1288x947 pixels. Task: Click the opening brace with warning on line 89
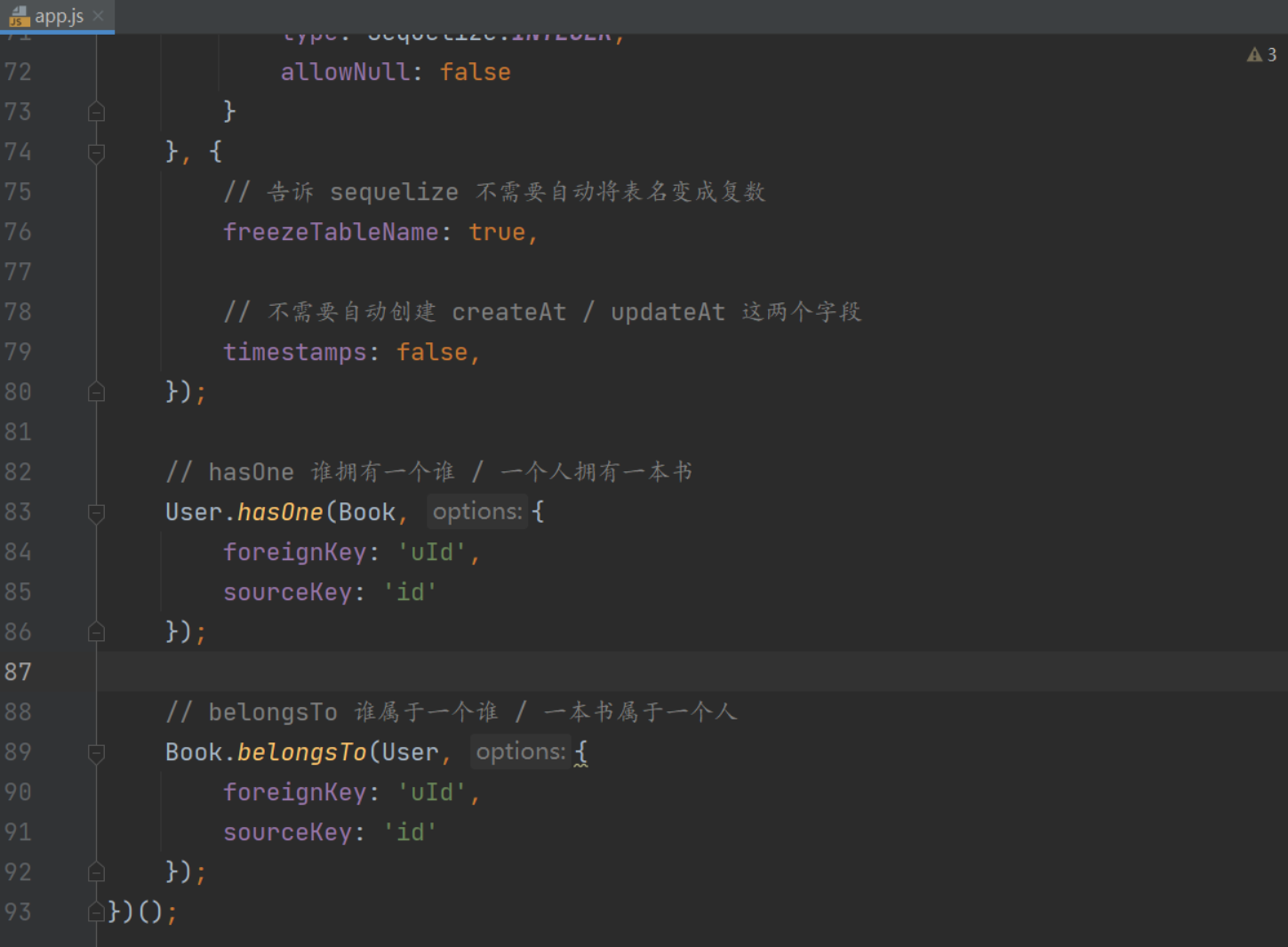[x=580, y=752]
